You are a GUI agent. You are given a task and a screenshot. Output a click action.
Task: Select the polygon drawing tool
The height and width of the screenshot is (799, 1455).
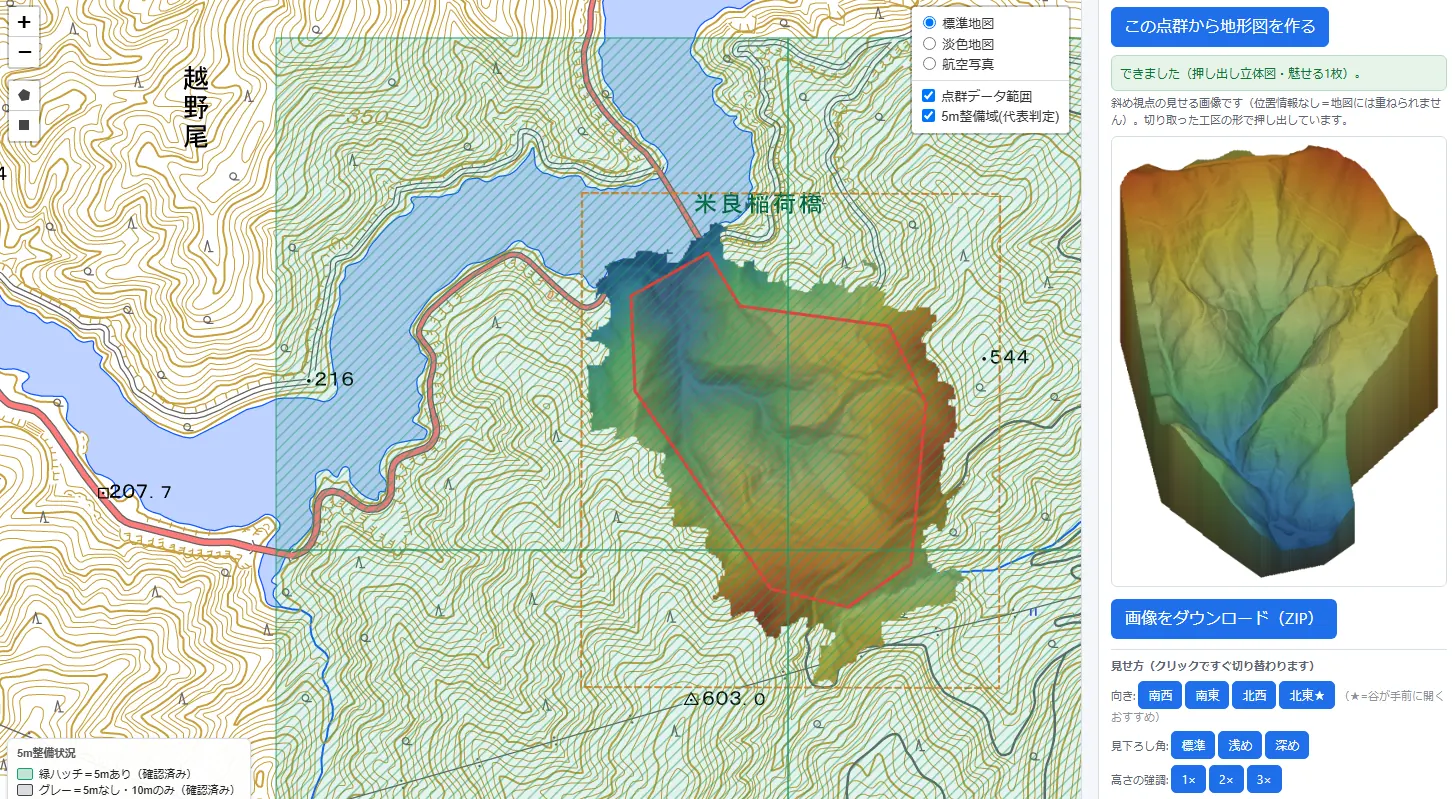[24, 95]
